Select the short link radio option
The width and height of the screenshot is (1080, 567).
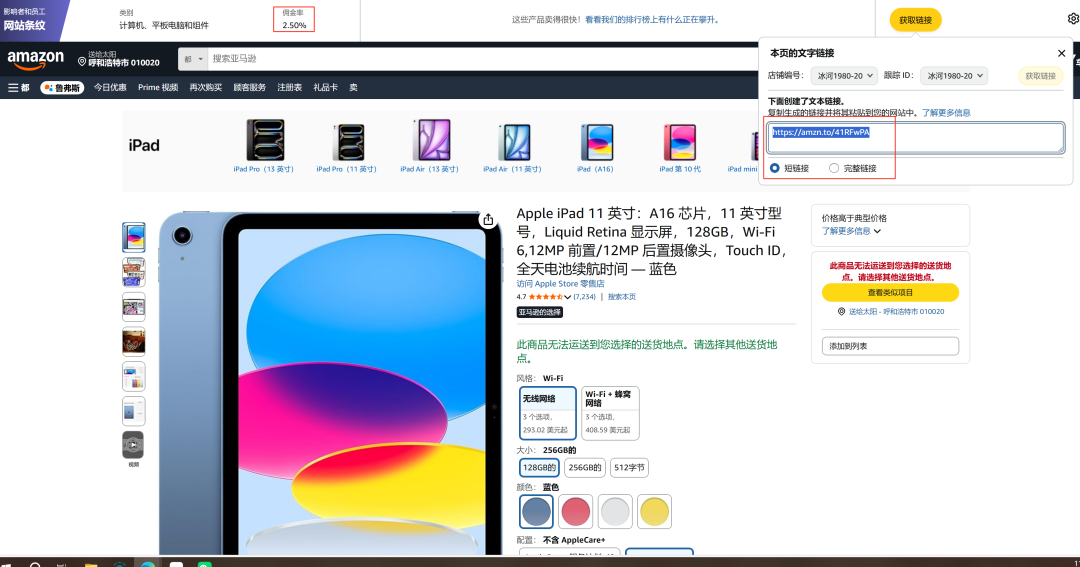point(775,168)
